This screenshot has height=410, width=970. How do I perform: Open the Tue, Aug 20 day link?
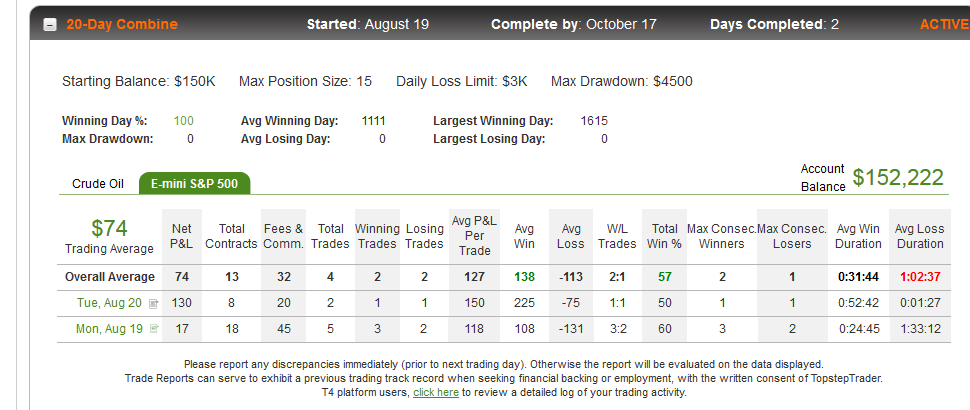109,303
